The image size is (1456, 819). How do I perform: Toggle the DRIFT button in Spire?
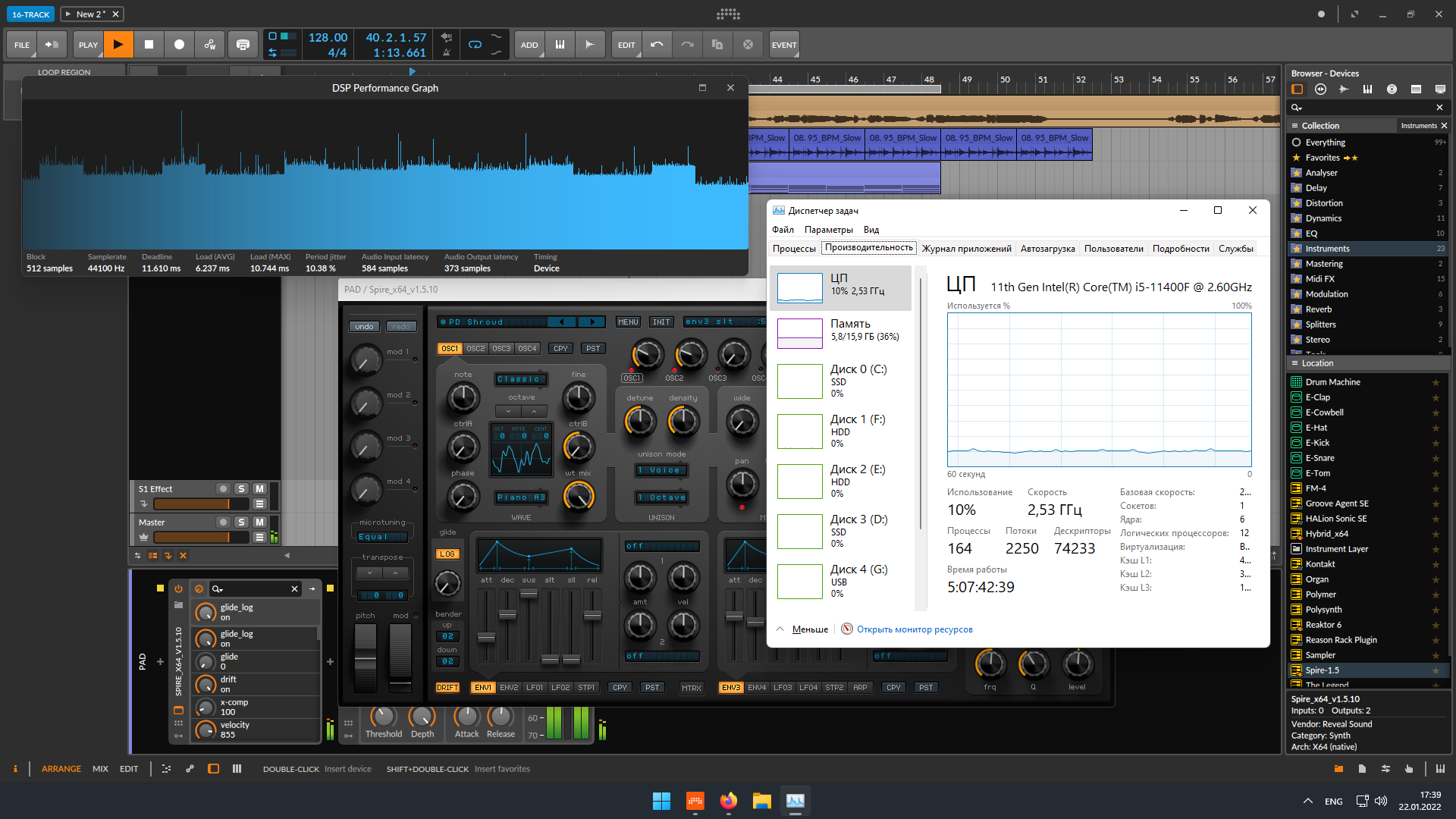point(447,688)
